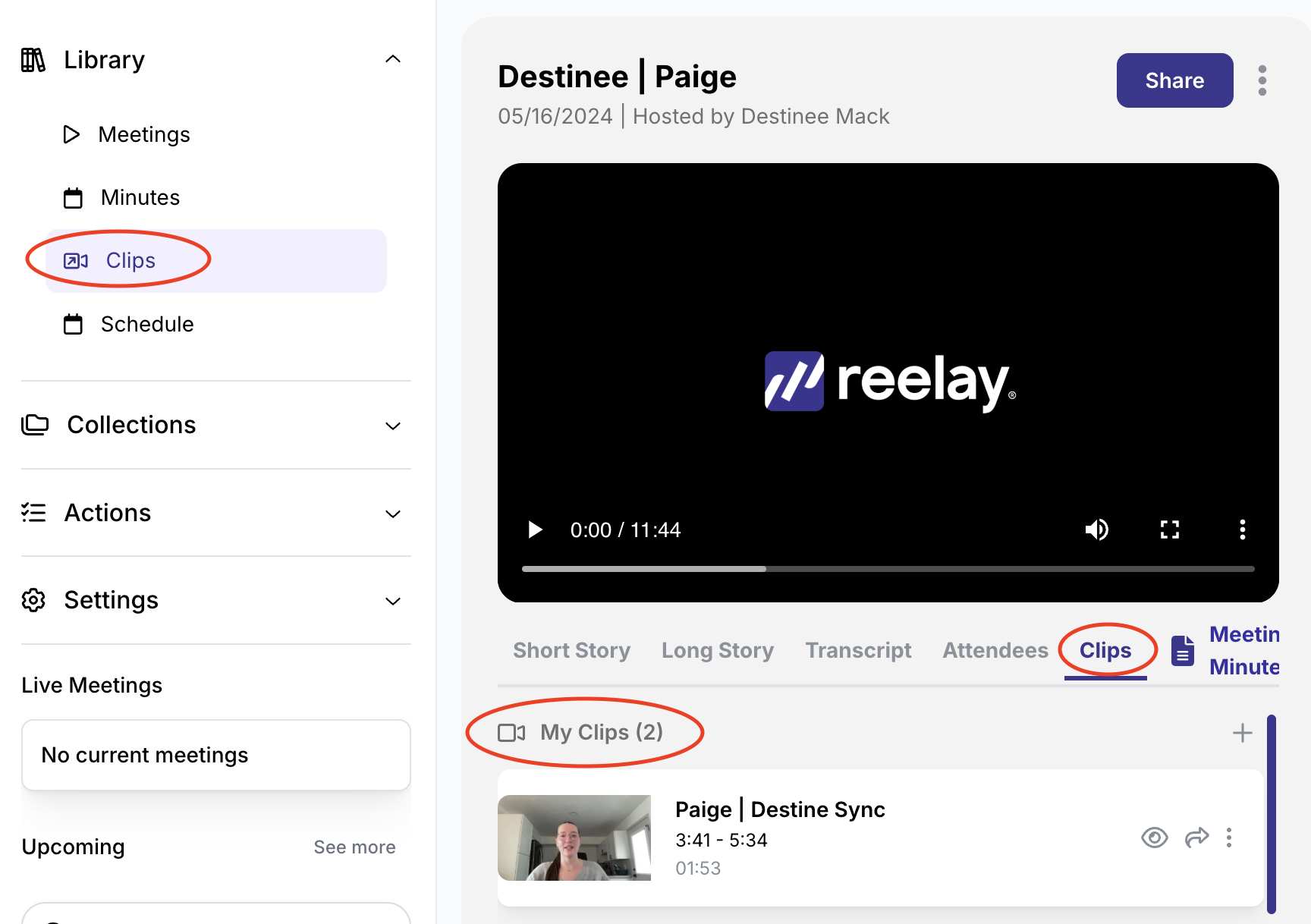
Task: Share the Paige | Destine Sync clip arrow
Action: pos(1196,838)
